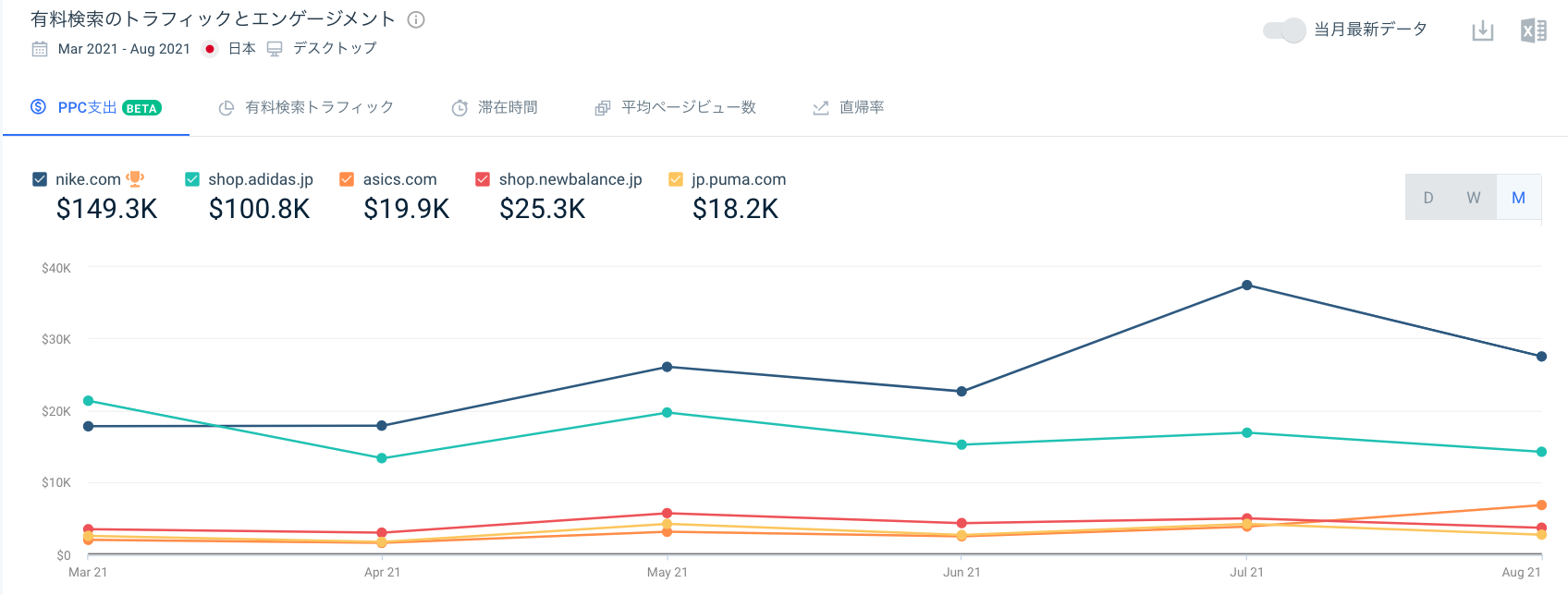
Task: Click the $40K y-axis label
Action: pos(56,268)
